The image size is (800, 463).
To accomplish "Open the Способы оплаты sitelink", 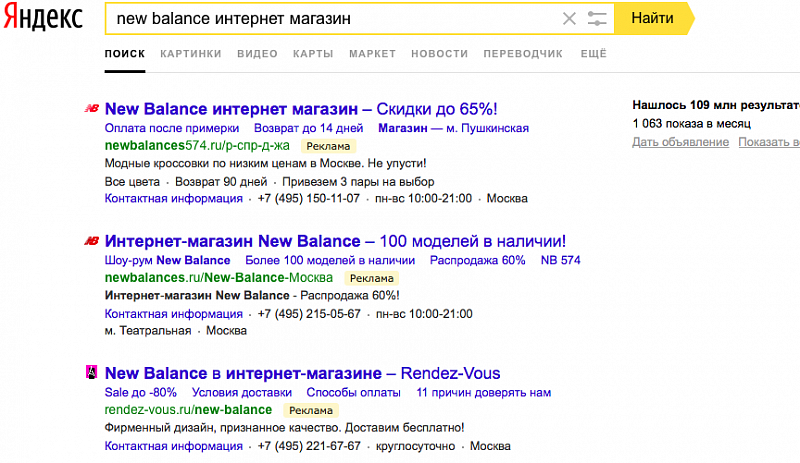I will pyautogui.click(x=354, y=393).
